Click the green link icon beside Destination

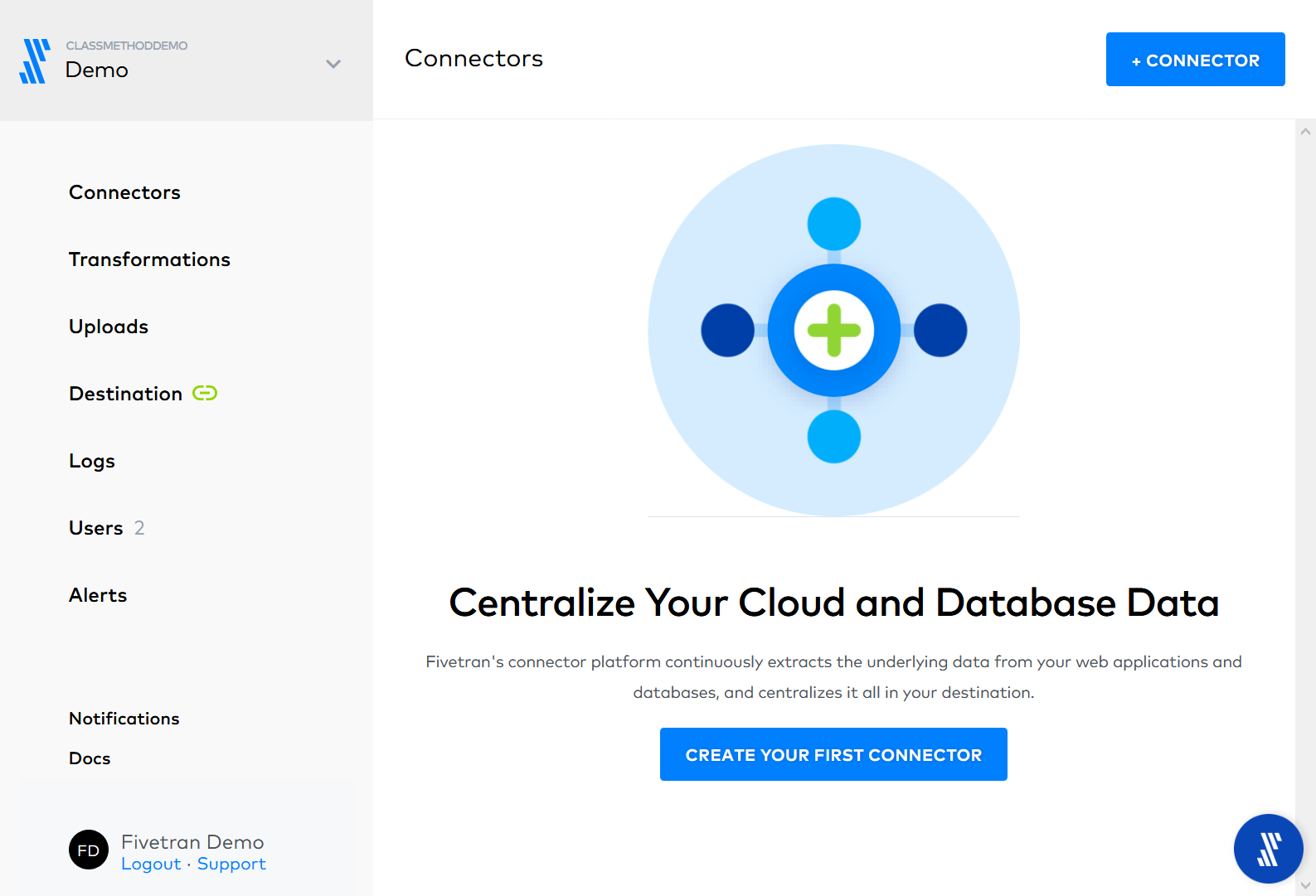pyautogui.click(x=205, y=393)
